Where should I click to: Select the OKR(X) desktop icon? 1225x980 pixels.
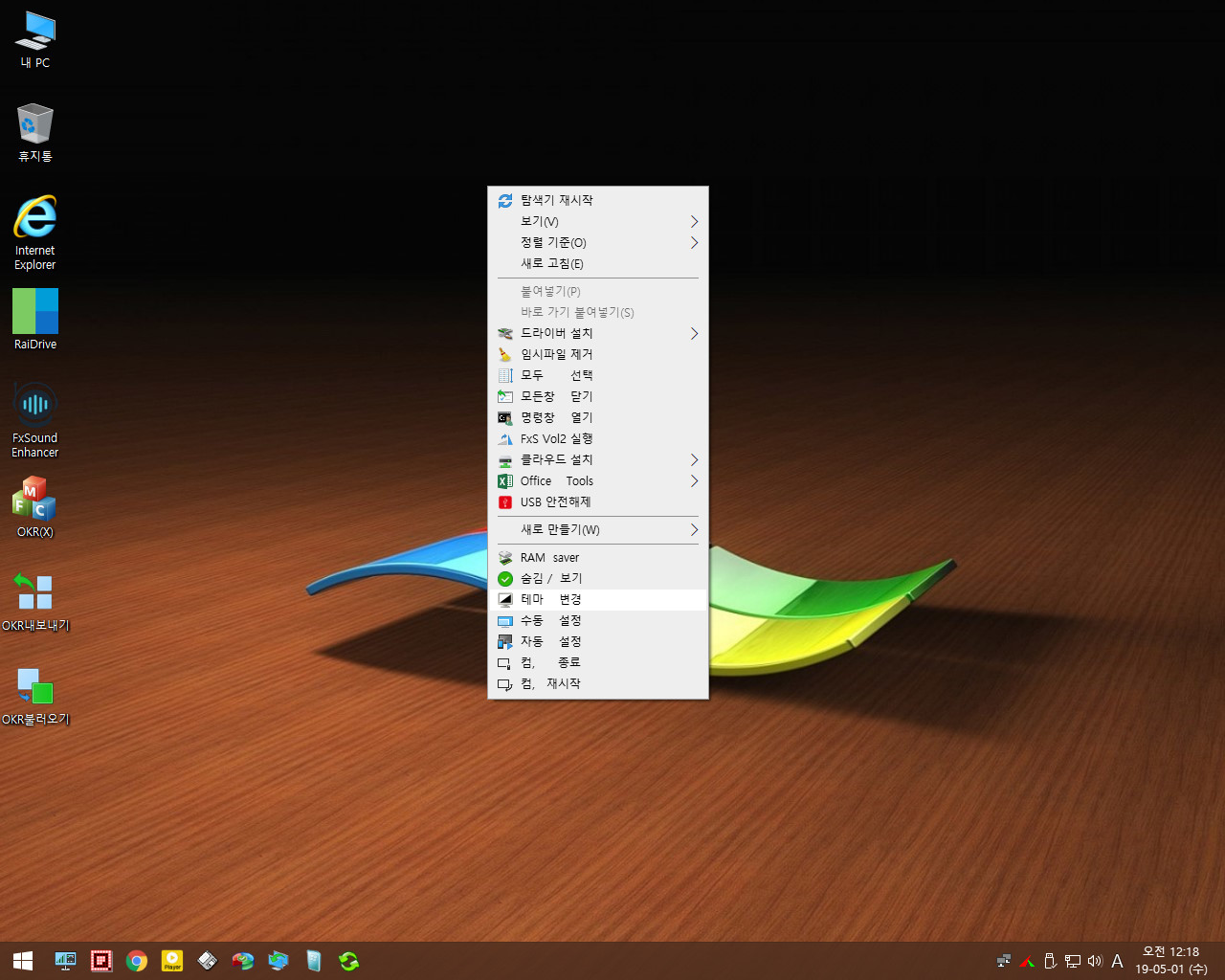[35, 507]
